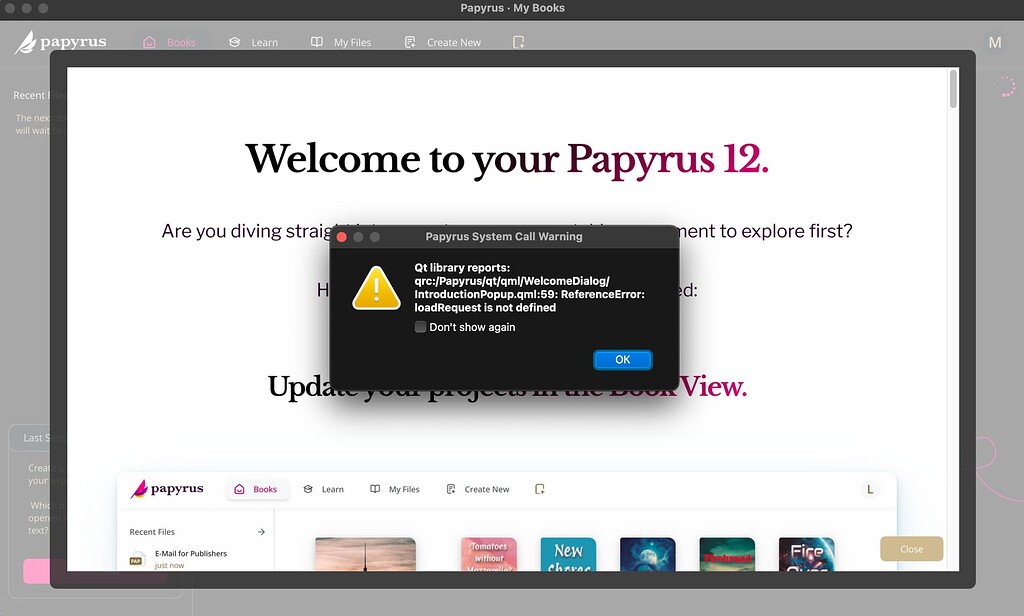This screenshot has height=616, width=1024.
Task: Click the Close button of the welcome popup
Action: 911,548
